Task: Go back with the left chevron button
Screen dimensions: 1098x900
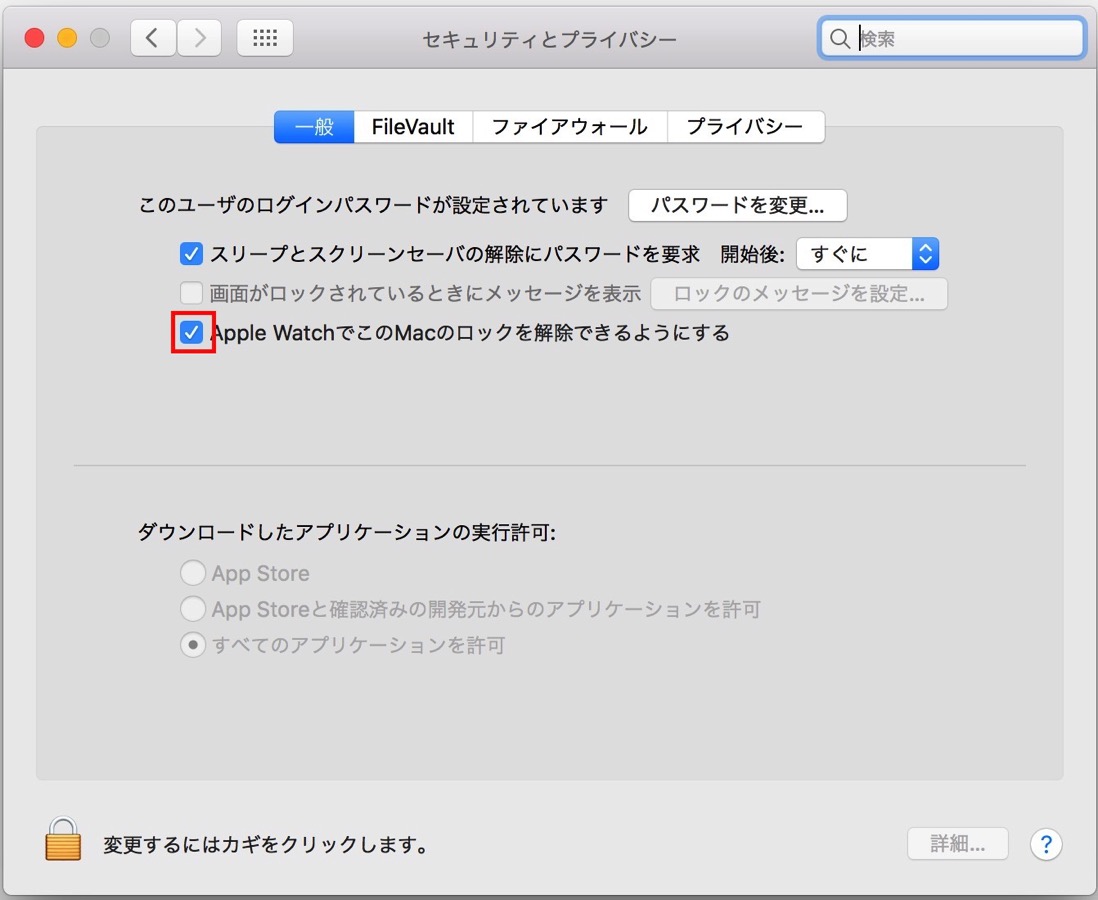Action: [x=153, y=38]
